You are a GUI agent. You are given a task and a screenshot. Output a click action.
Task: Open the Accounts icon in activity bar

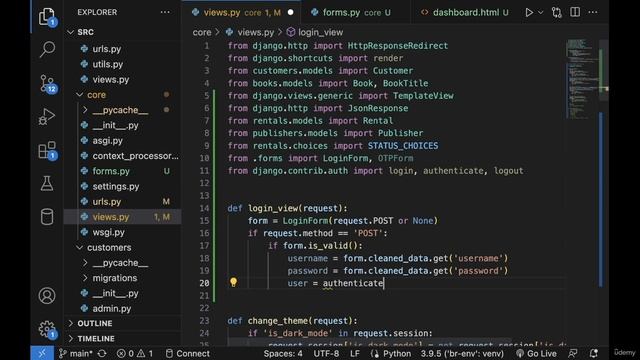[47, 296]
